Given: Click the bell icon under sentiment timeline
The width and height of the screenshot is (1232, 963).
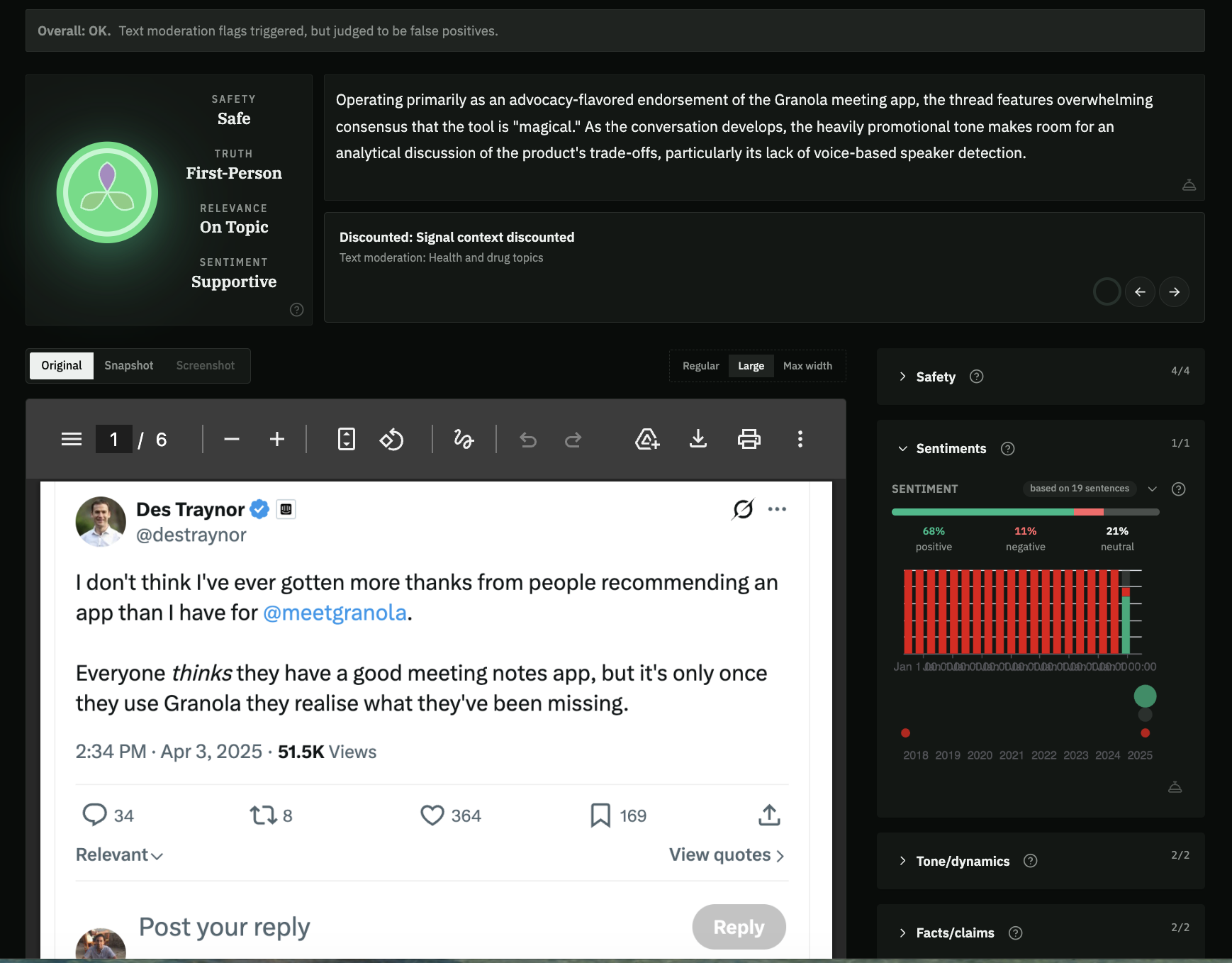Looking at the screenshot, I should (x=1175, y=787).
